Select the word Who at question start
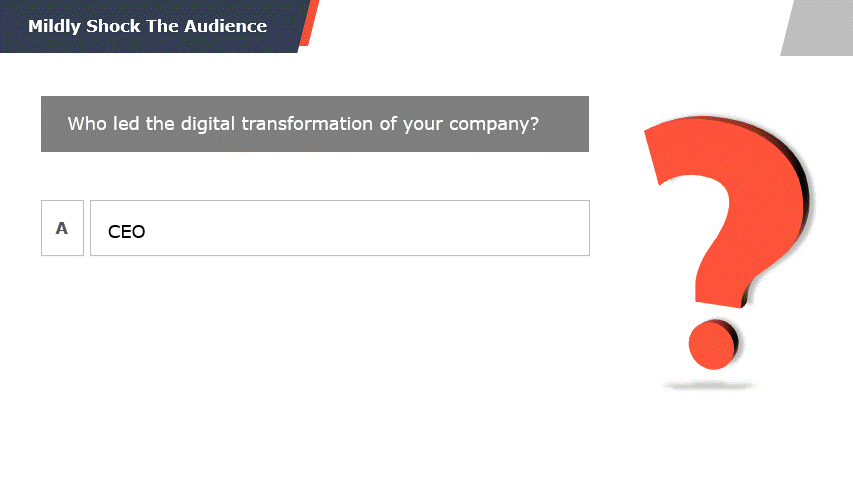 (87, 124)
